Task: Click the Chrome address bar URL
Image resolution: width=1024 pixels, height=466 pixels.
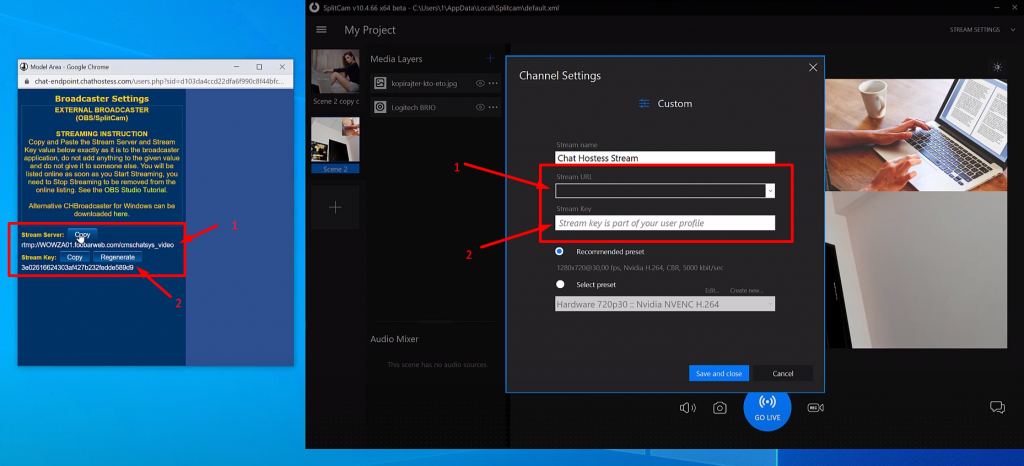Action: pyautogui.click(x=159, y=82)
